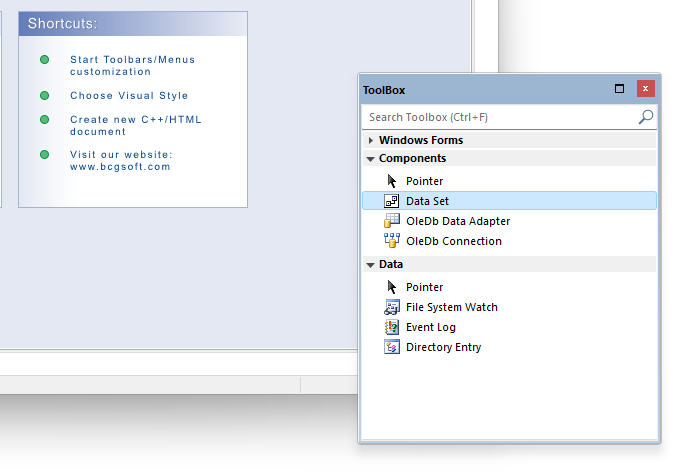Image resolution: width=697 pixels, height=472 pixels.
Task: Select the OleDb Data Adapter label
Action: (458, 221)
